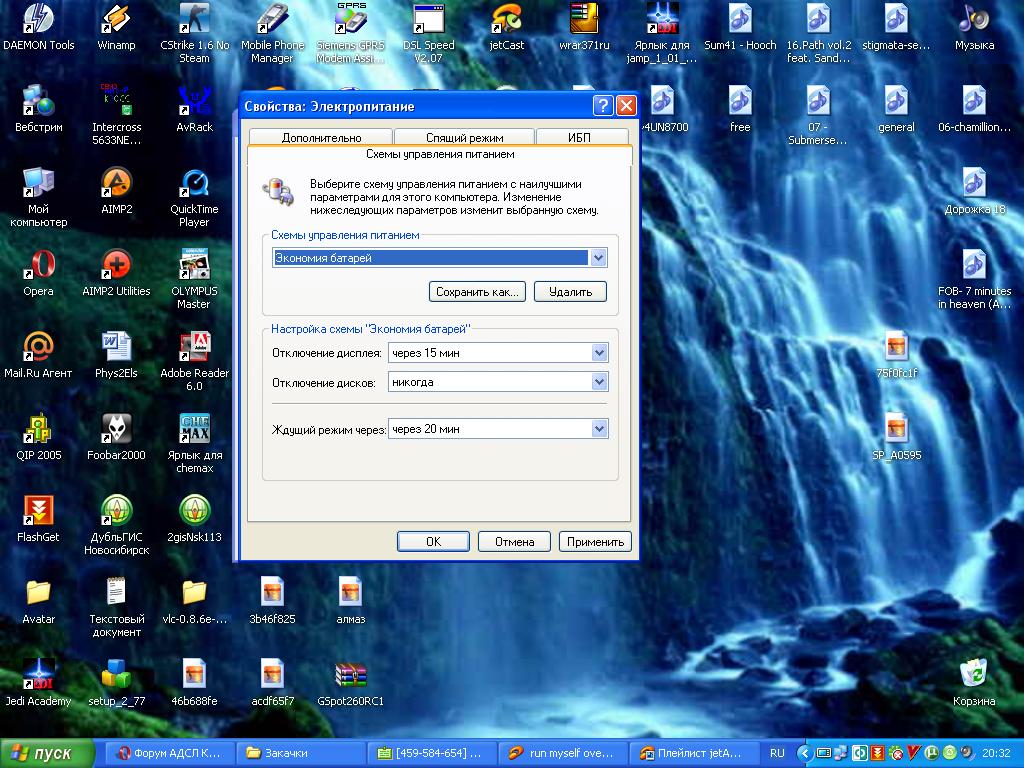Launch QuickTime Player desktop shortcut
Screen dimensions: 1024x768
coord(194,184)
